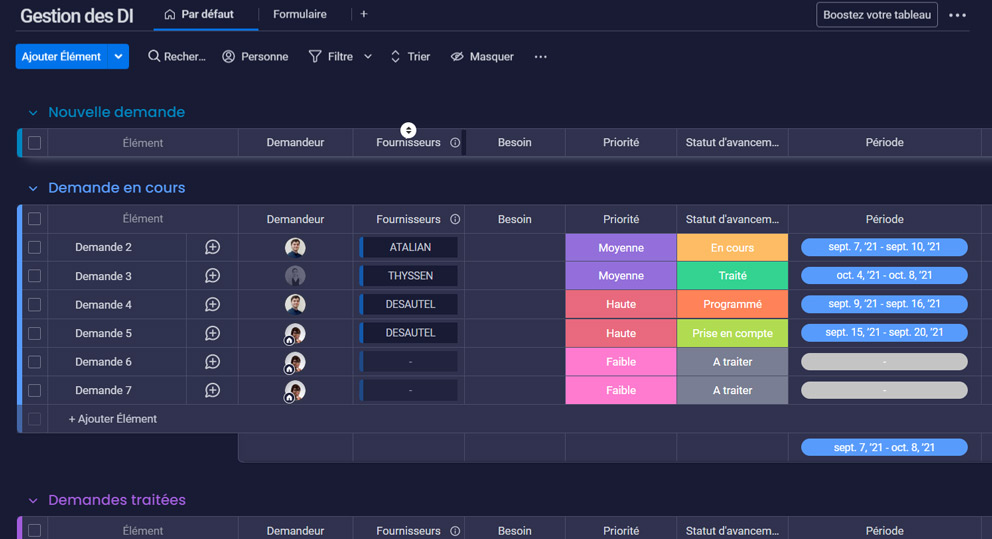Open Demande 3 fournisseur THYSSEN cell
Image resolution: width=992 pixels, height=539 pixels.
409,276
